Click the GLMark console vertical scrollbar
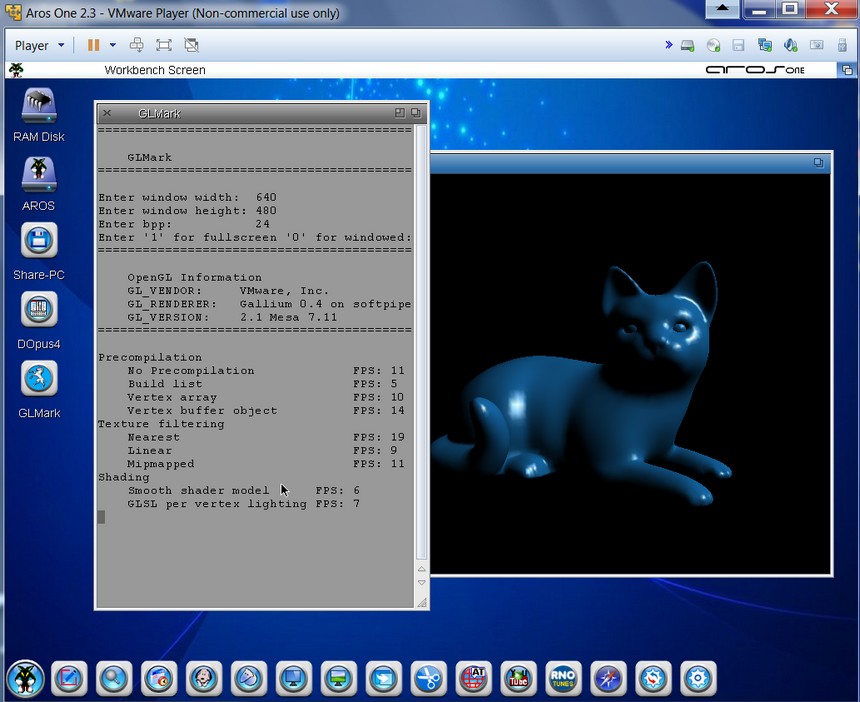 421,340
